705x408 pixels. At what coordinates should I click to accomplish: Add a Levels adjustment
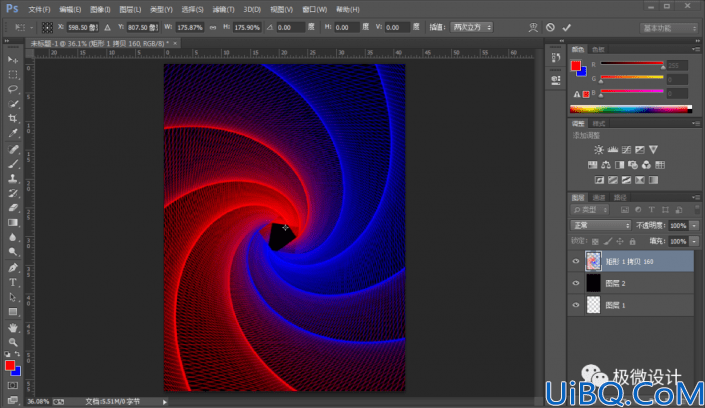613,150
